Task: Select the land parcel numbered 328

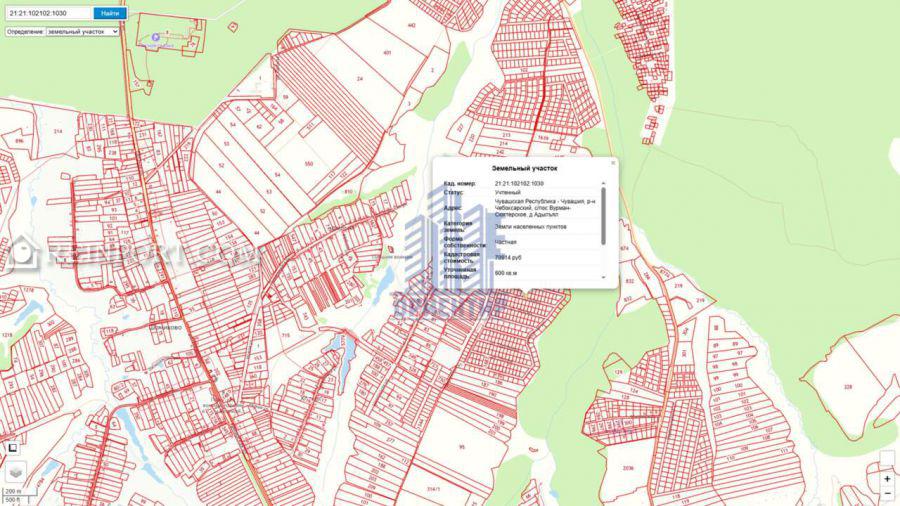Action: (847, 386)
